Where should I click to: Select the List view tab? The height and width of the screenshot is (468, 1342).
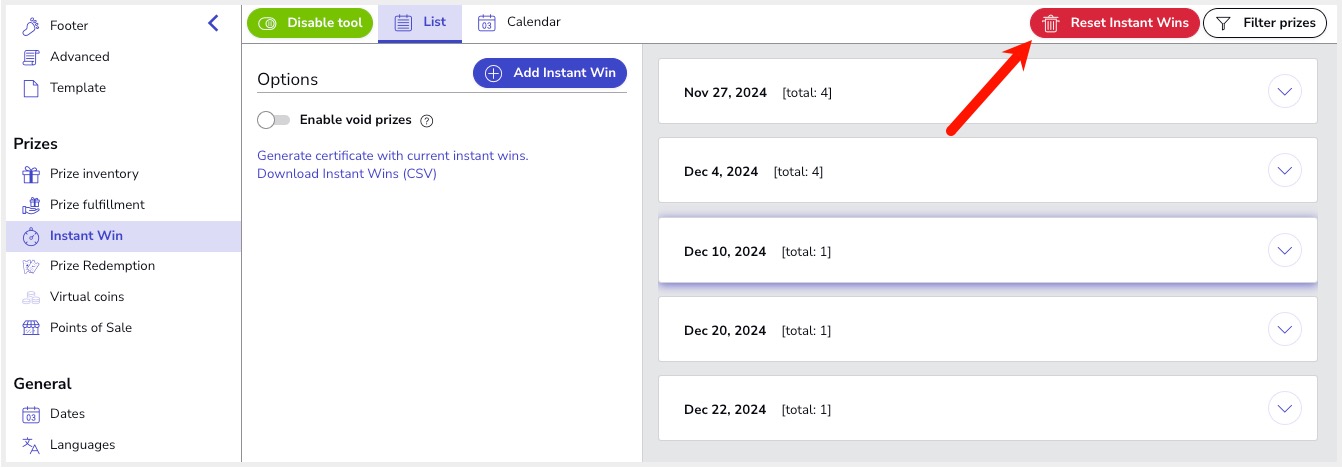[420, 22]
